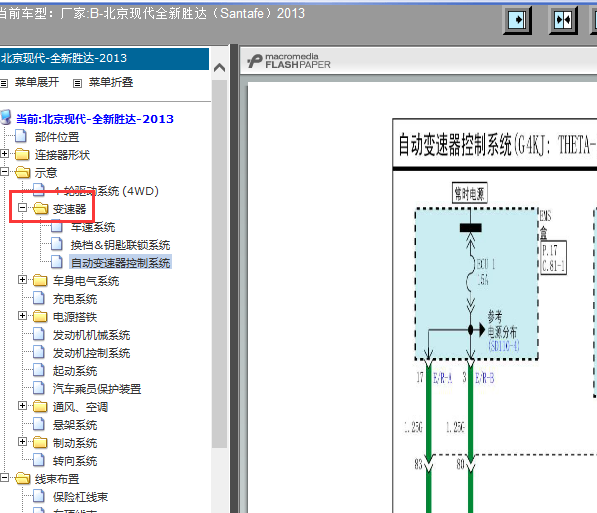The width and height of the screenshot is (597, 513).
Task: Expand the 电源搭铁 folder
Action: [22, 316]
